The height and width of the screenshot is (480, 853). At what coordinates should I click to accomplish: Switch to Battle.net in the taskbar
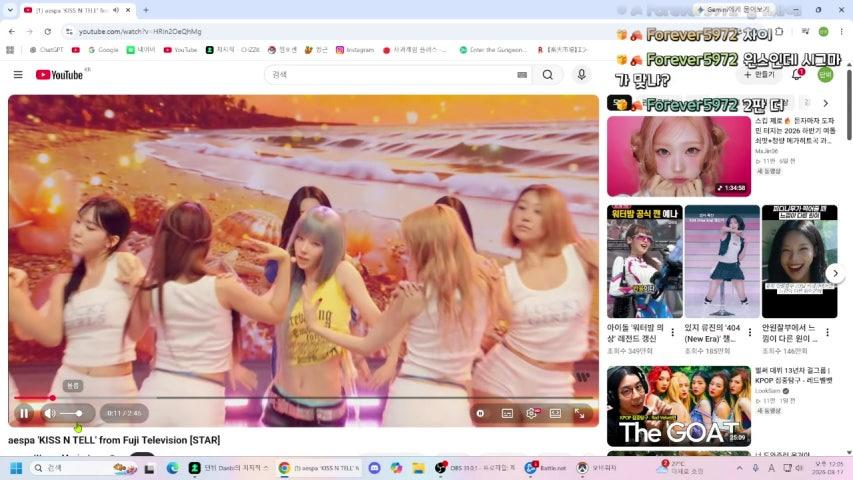click(546, 468)
